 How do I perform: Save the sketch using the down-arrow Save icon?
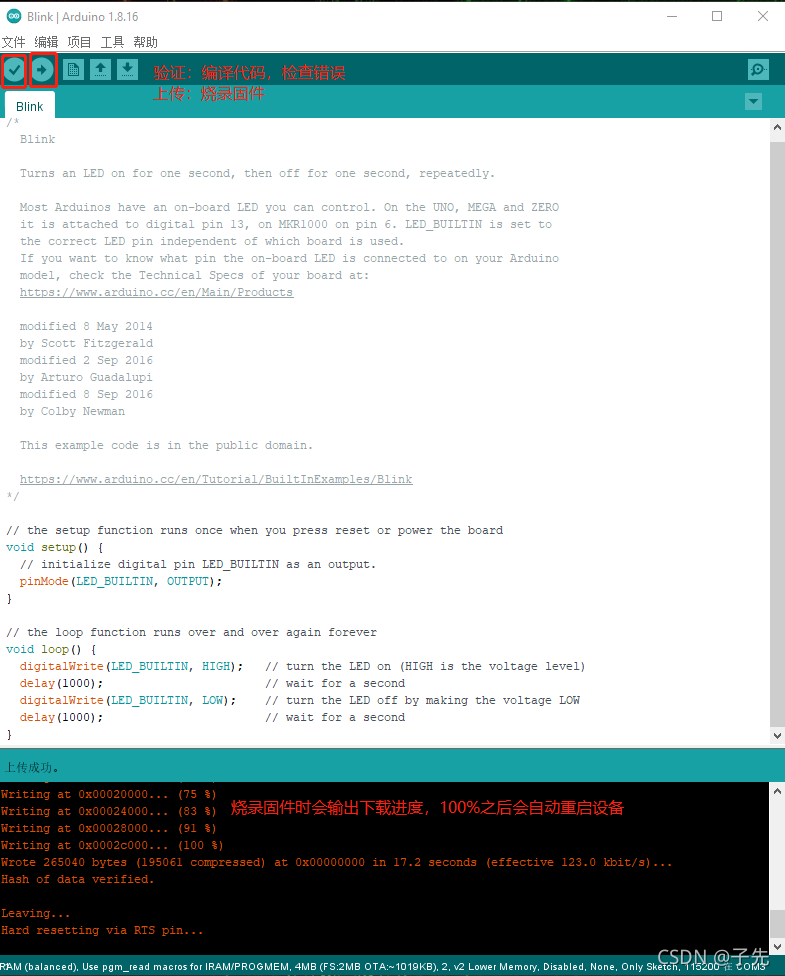[x=127, y=70]
